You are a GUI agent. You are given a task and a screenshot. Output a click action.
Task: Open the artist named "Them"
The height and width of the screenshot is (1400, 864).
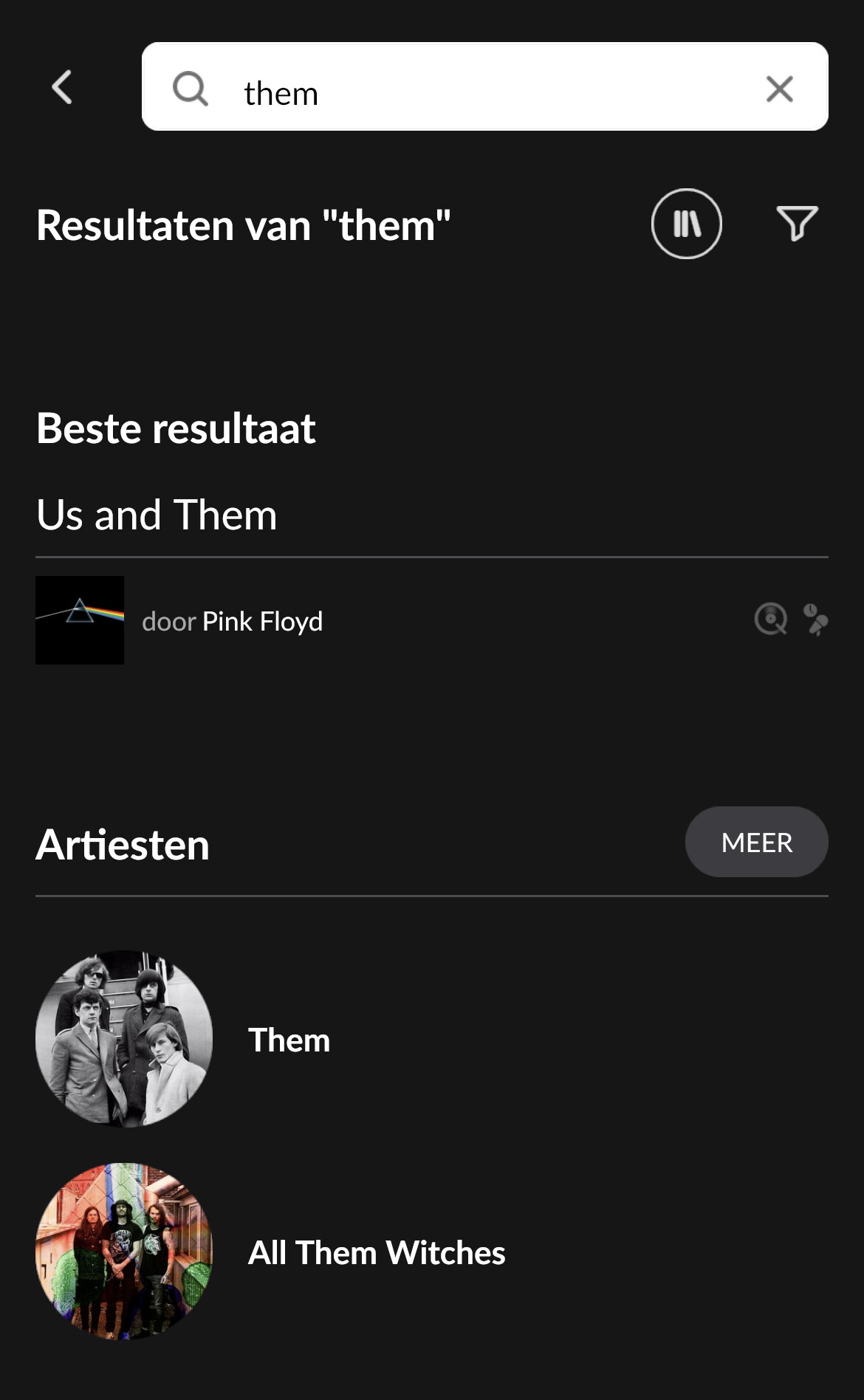(x=289, y=1040)
